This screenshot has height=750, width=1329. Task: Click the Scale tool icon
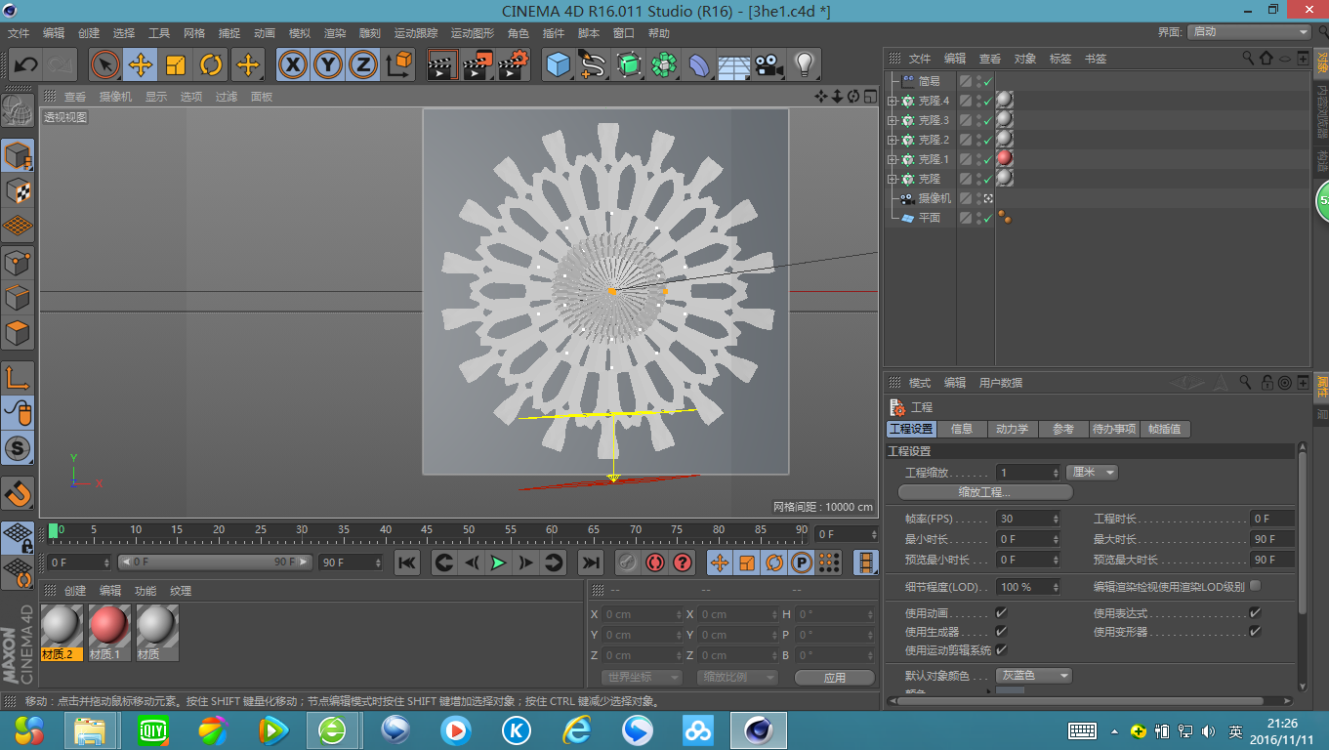tap(175, 66)
